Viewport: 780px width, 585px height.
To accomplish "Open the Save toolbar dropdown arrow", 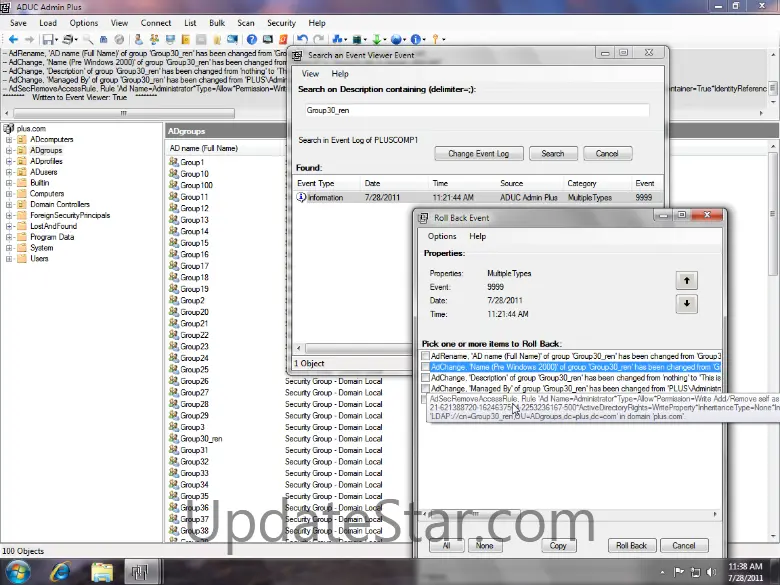I will point(56,40).
